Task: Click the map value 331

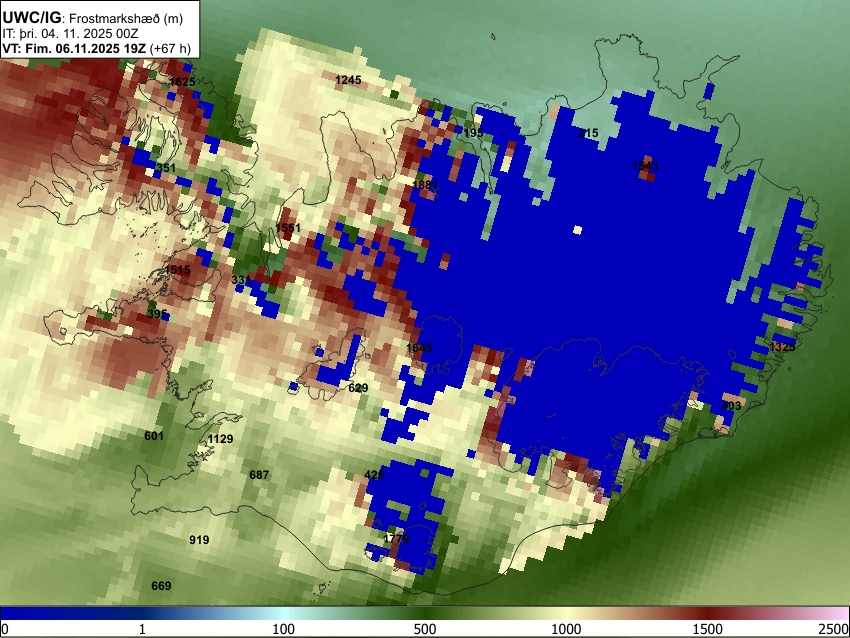Action: (241, 280)
